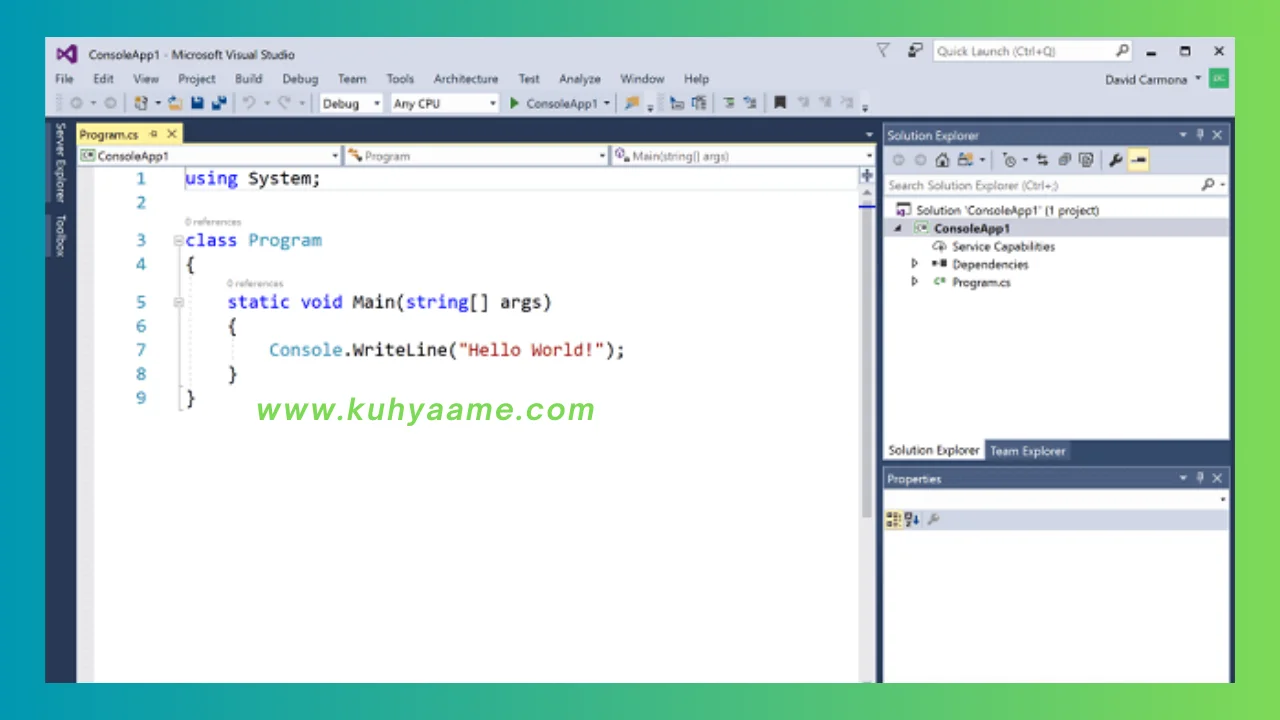1280x720 pixels.
Task: Click the Collapse All icon in Solution Explorer
Action: point(1064,160)
